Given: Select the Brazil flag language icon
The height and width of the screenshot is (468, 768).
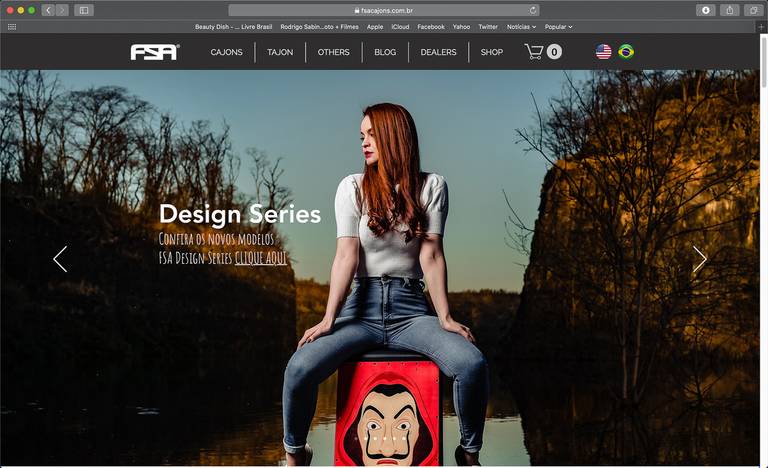Looking at the screenshot, I should point(626,52).
